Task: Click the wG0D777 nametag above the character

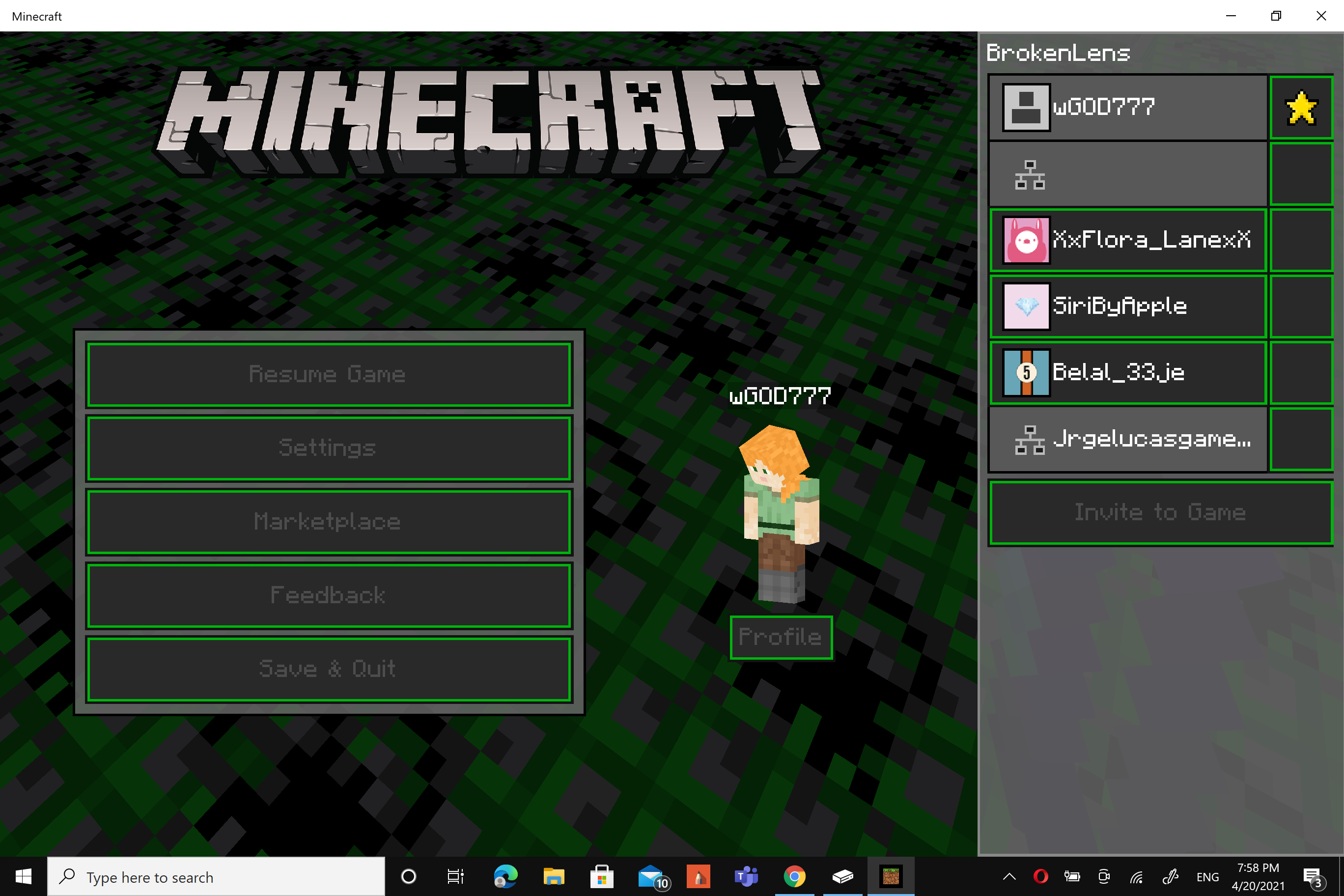Action: [781, 396]
